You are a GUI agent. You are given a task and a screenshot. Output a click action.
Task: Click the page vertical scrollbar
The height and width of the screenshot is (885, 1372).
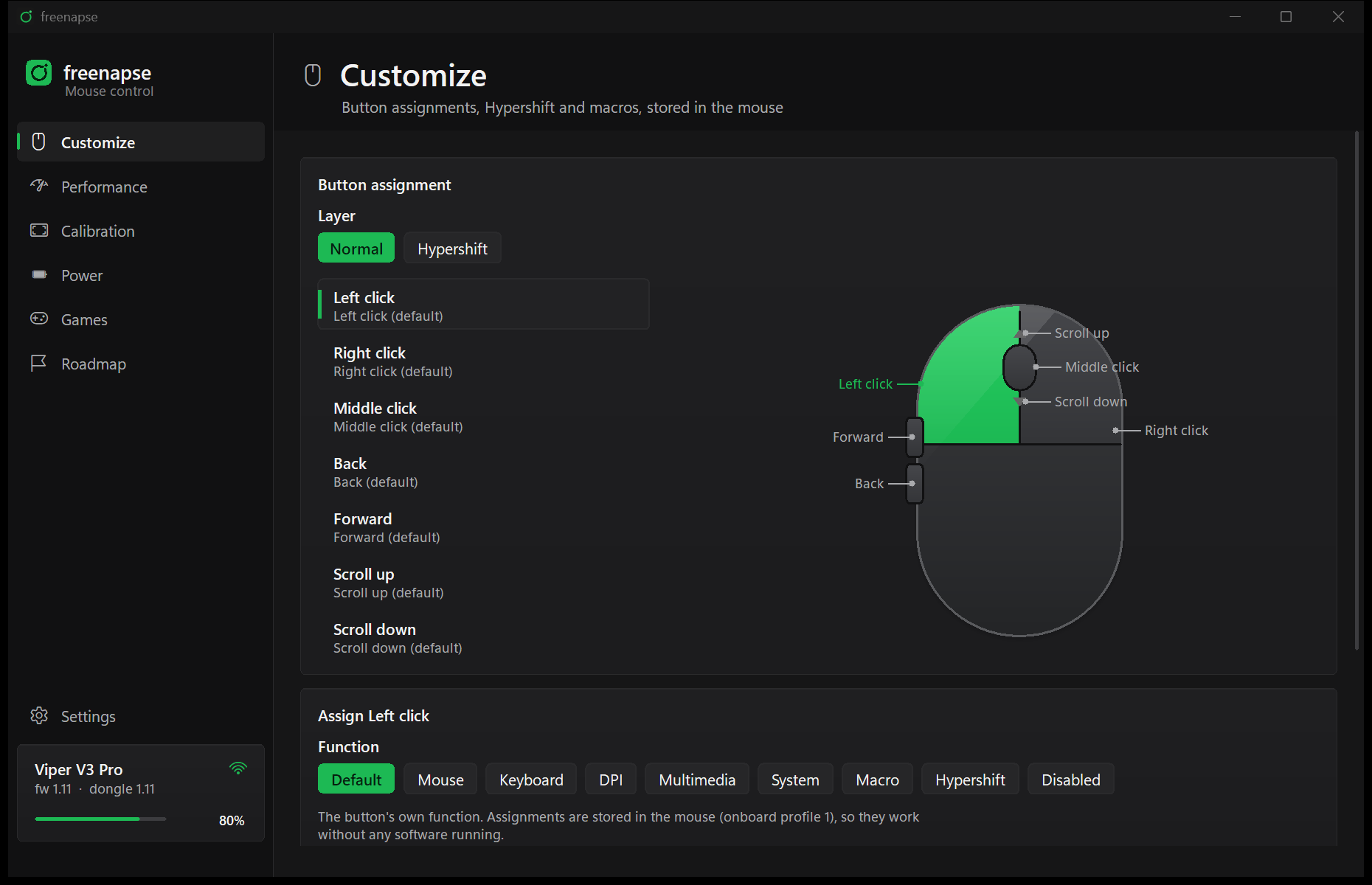point(1357,391)
